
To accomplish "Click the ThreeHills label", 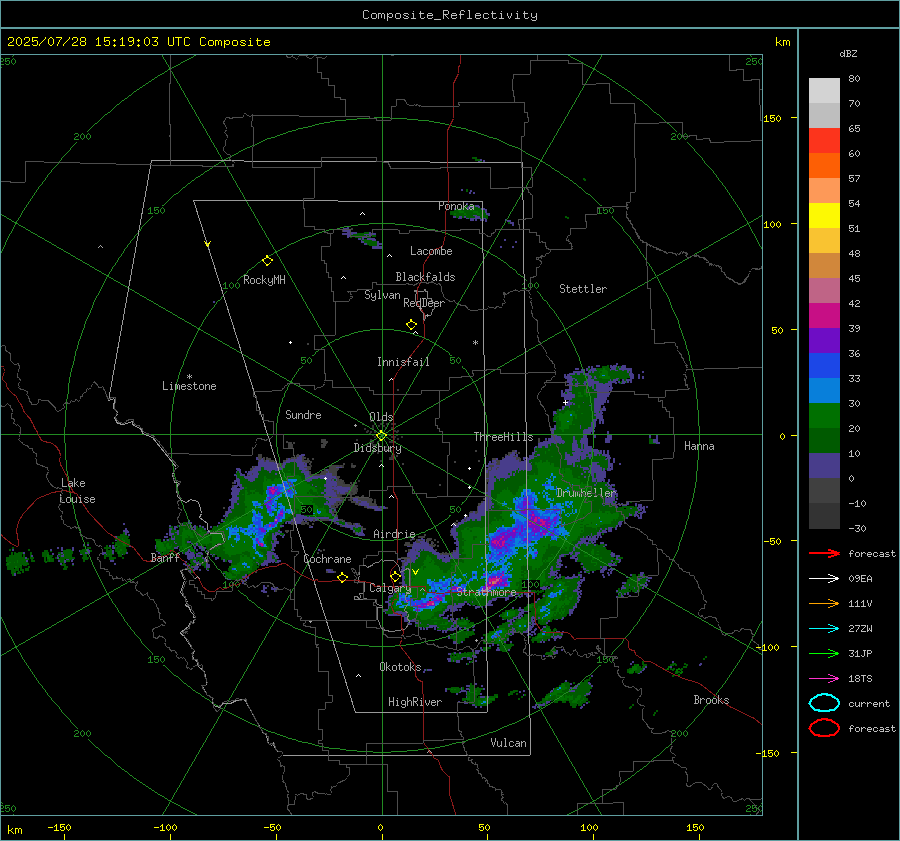I will click(503, 437).
